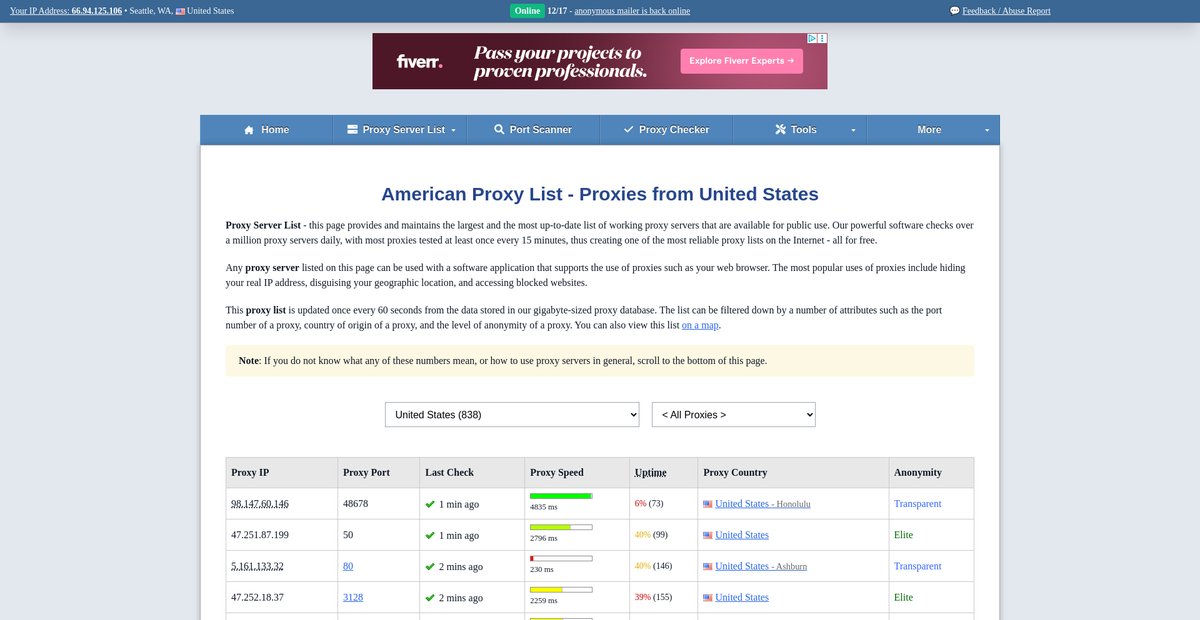
Task: Click the speed bar showing 4835 ms
Action: 561,496
